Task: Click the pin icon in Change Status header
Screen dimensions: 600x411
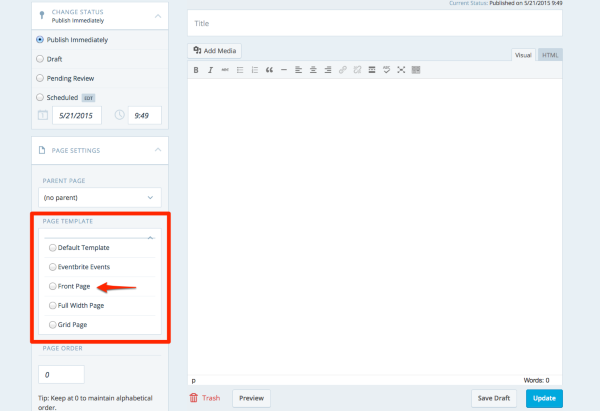Action: (x=42, y=15)
